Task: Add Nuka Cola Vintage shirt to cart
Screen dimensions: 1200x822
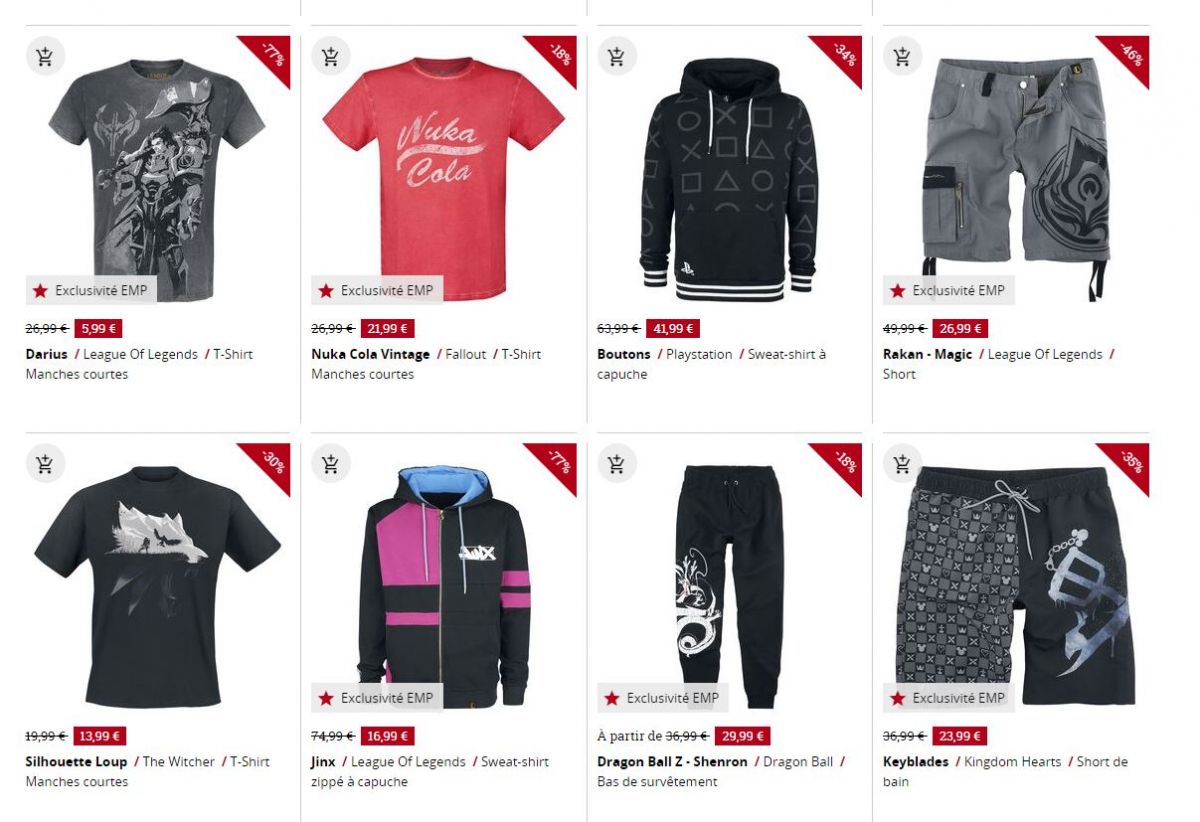Action: coord(330,56)
